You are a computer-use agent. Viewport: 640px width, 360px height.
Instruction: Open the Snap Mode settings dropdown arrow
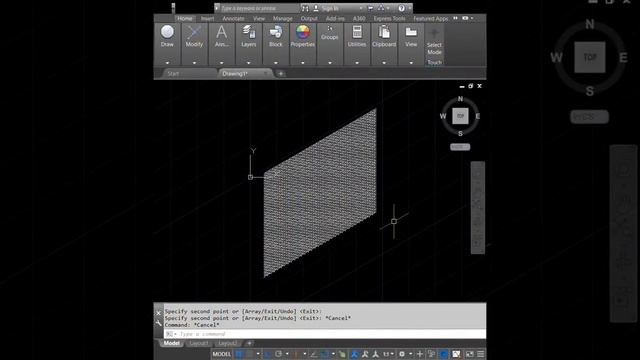point(258,354)
